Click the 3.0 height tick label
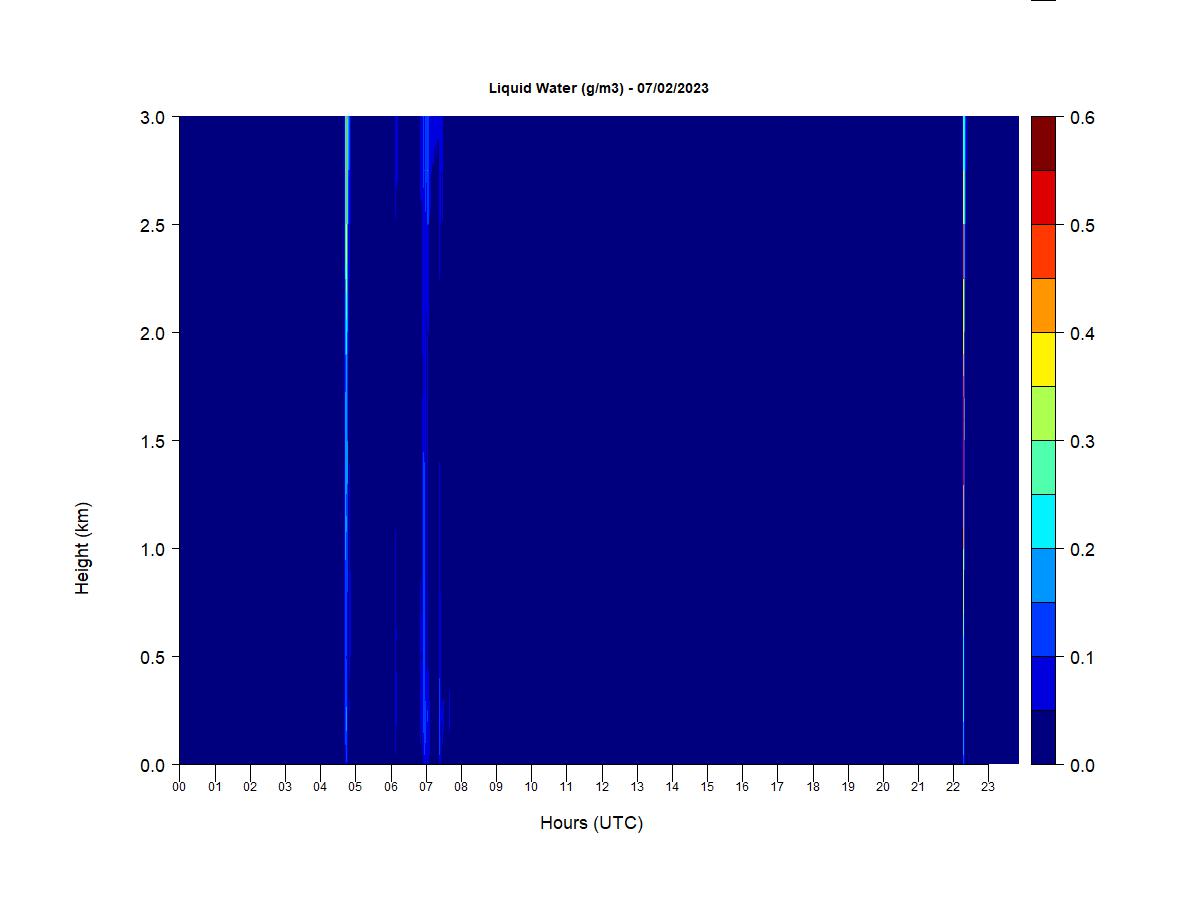The height and width of the screenshot is (900, 1200). [153, 117]
